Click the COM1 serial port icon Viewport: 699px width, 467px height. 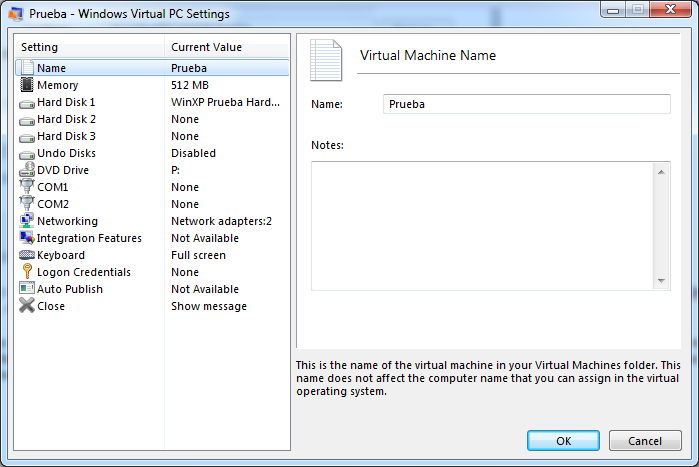pos(27,186)
